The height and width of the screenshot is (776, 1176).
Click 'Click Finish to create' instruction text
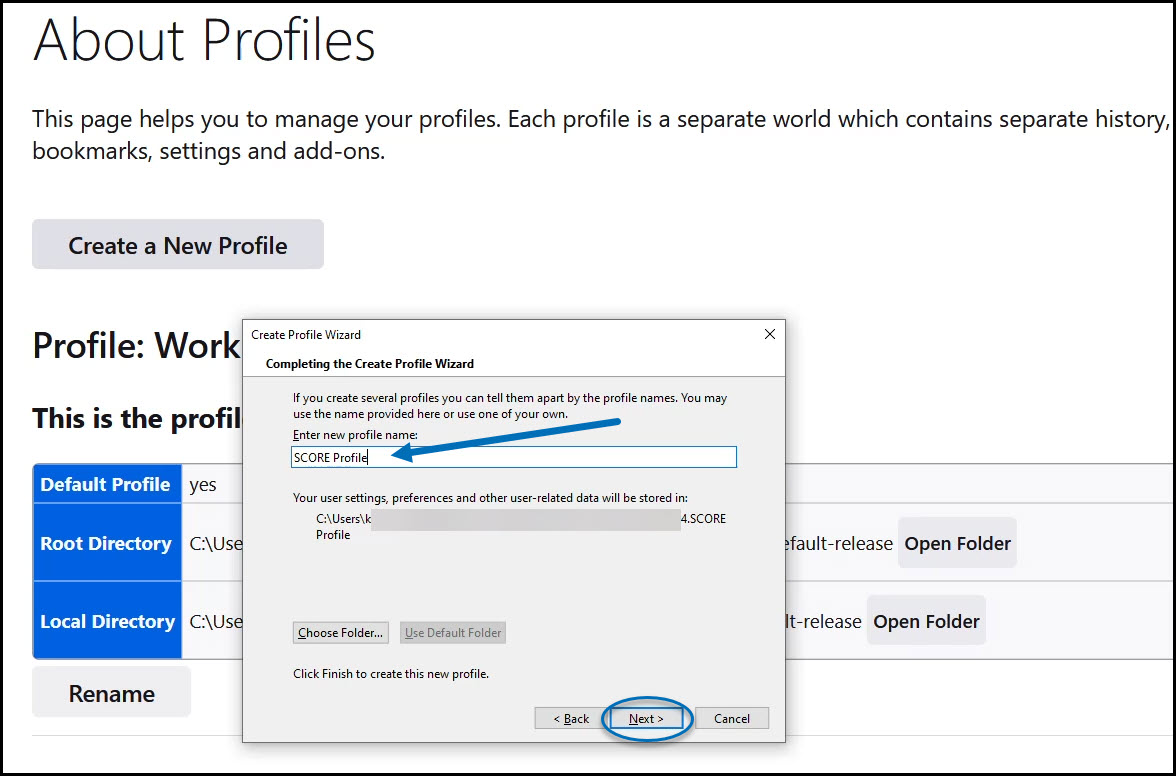pos(391,674)
